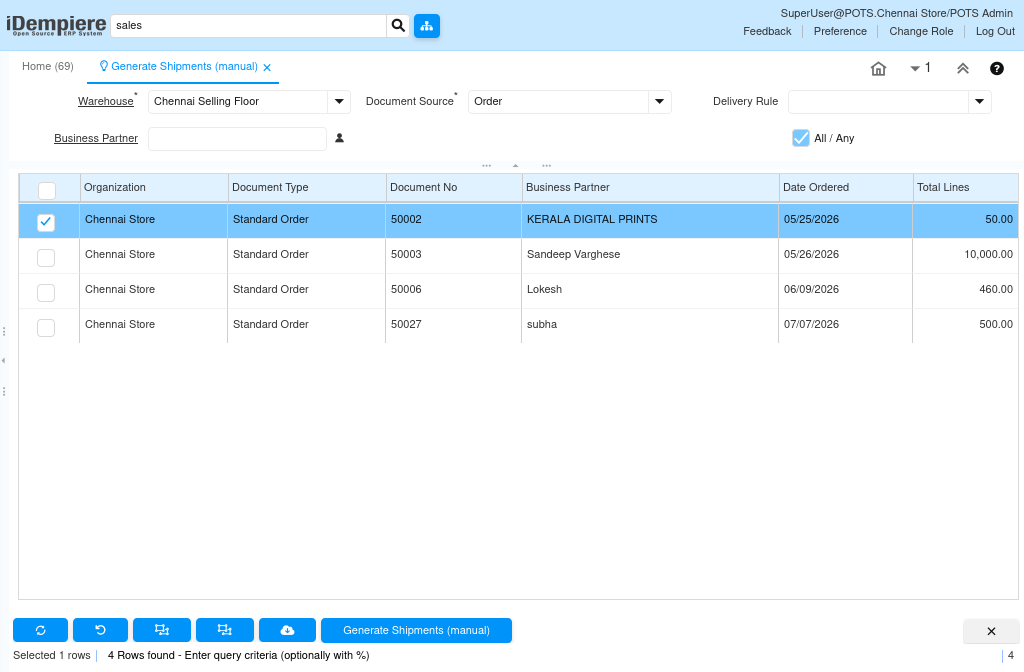
Task: Select the KERALA DIGITAL PRINTS cell
Action: coord(650,220)
